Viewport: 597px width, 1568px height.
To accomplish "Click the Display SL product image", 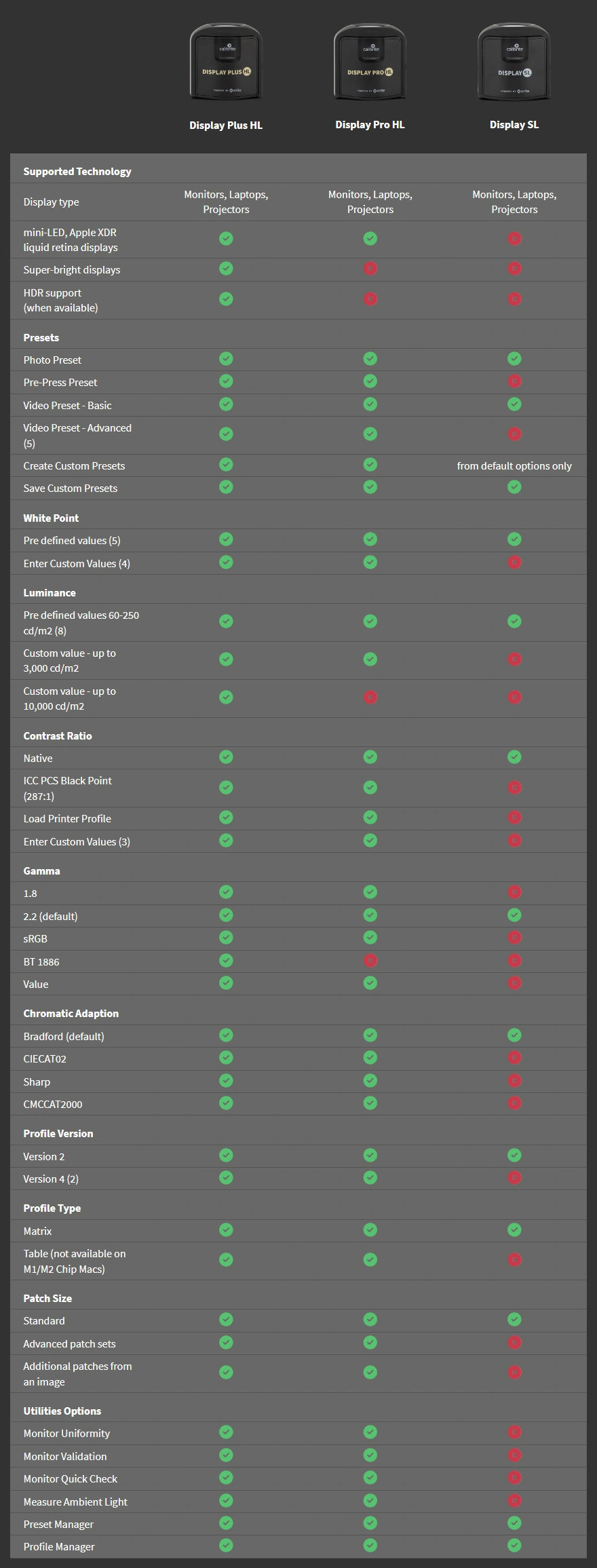I will coord(514,62).
